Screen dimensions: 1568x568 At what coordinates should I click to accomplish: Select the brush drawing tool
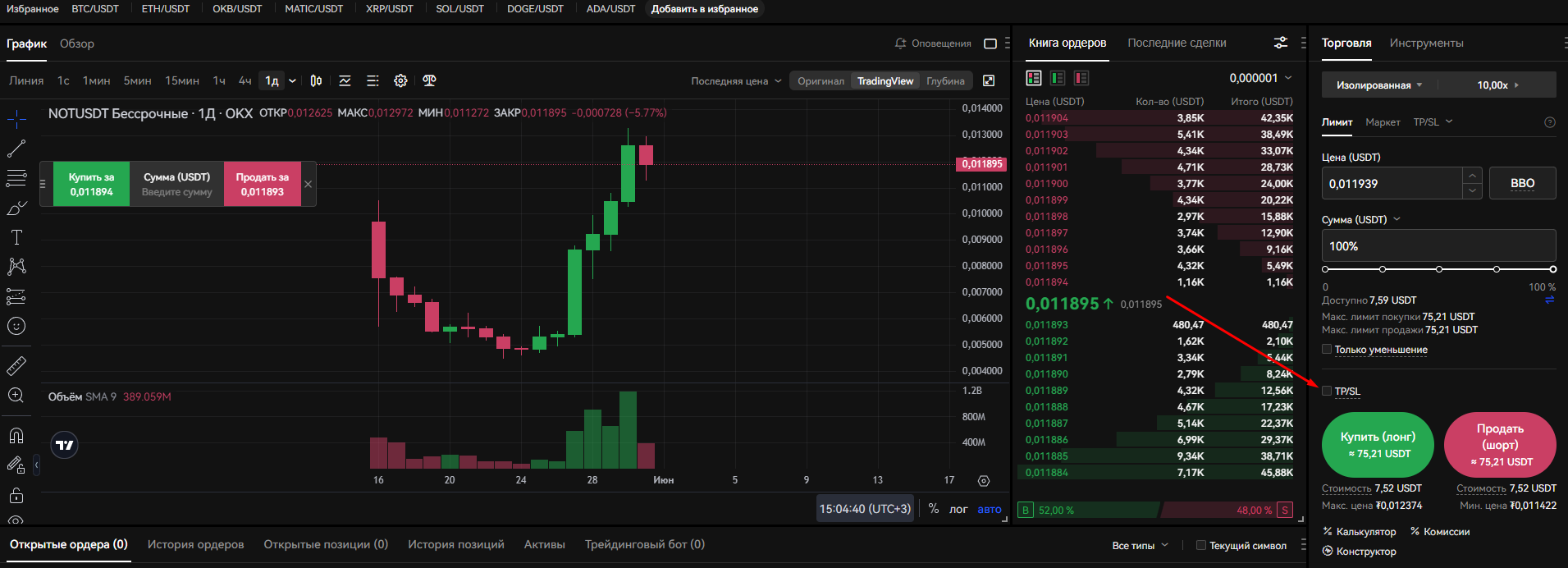[16, 208]
